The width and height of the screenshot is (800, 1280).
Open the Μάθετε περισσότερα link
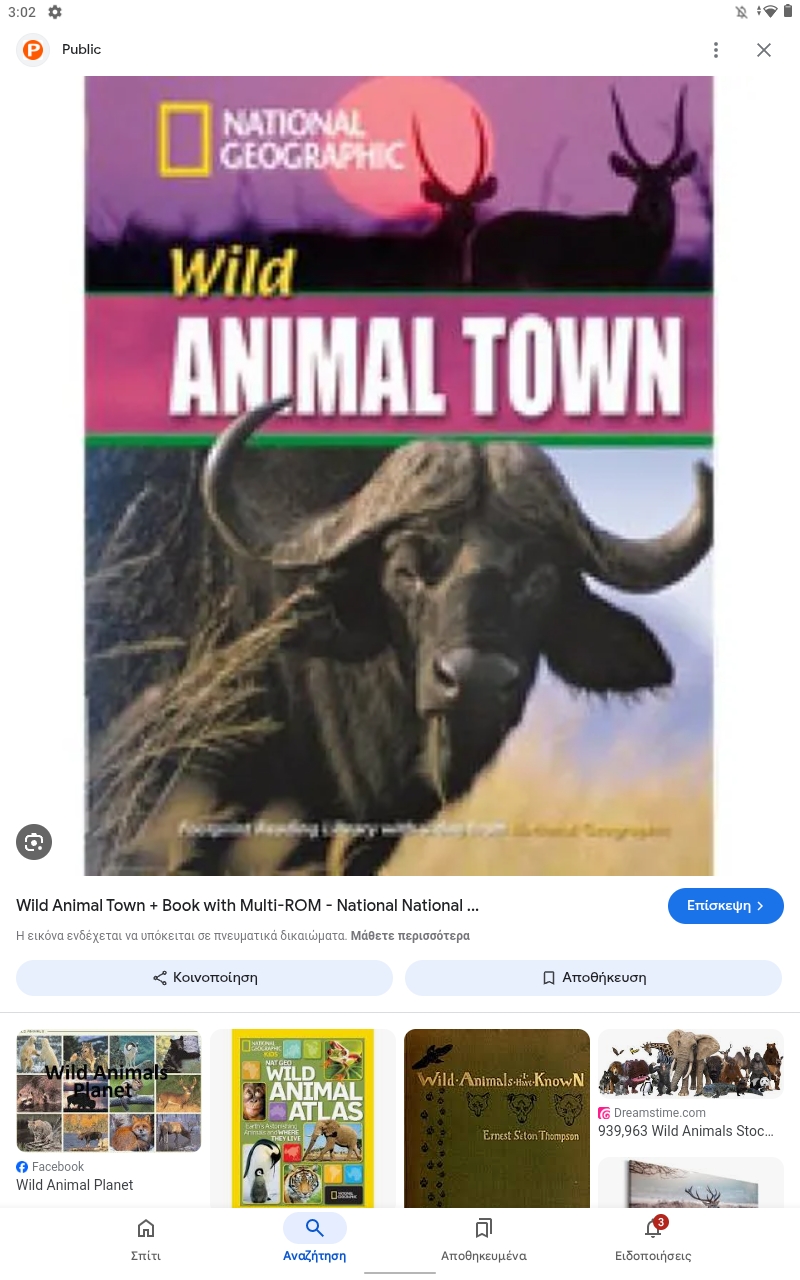[410, 936]
